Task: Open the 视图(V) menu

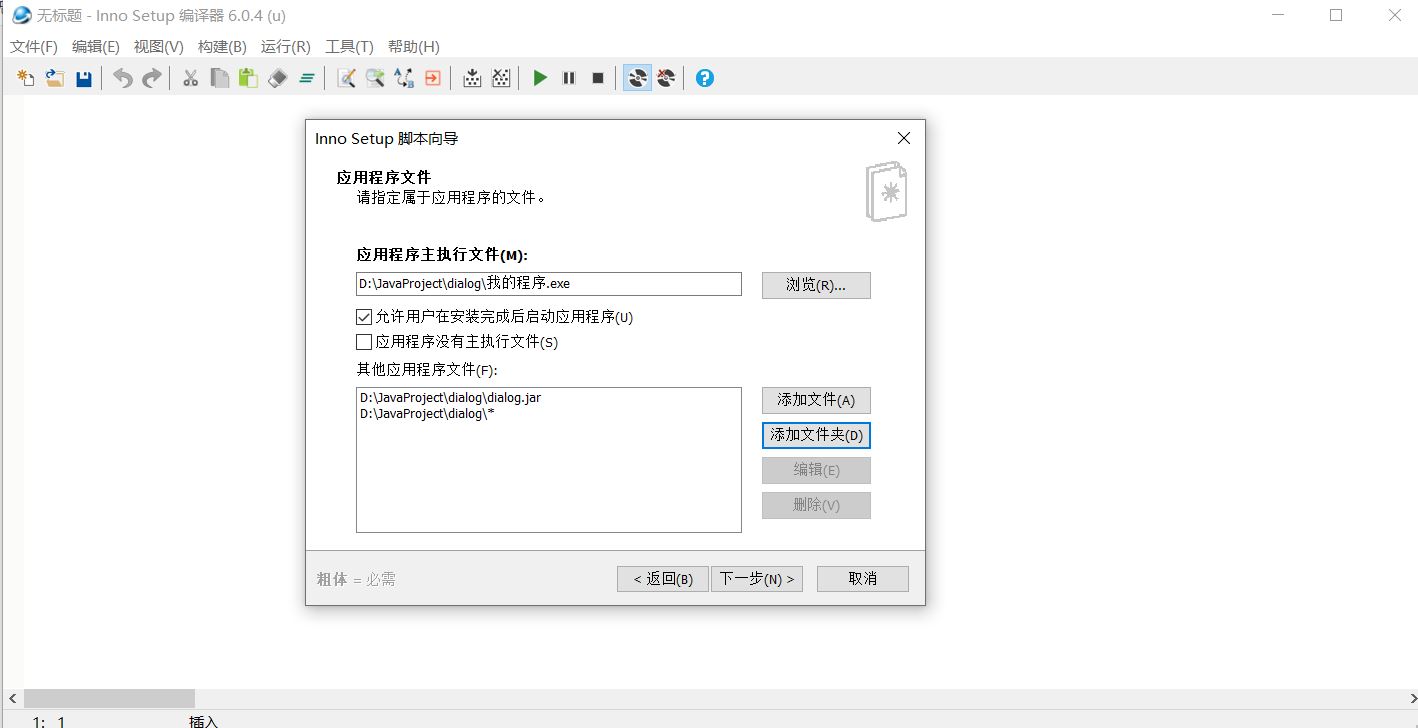Action: pyautogui.click(x=159, y=47)
